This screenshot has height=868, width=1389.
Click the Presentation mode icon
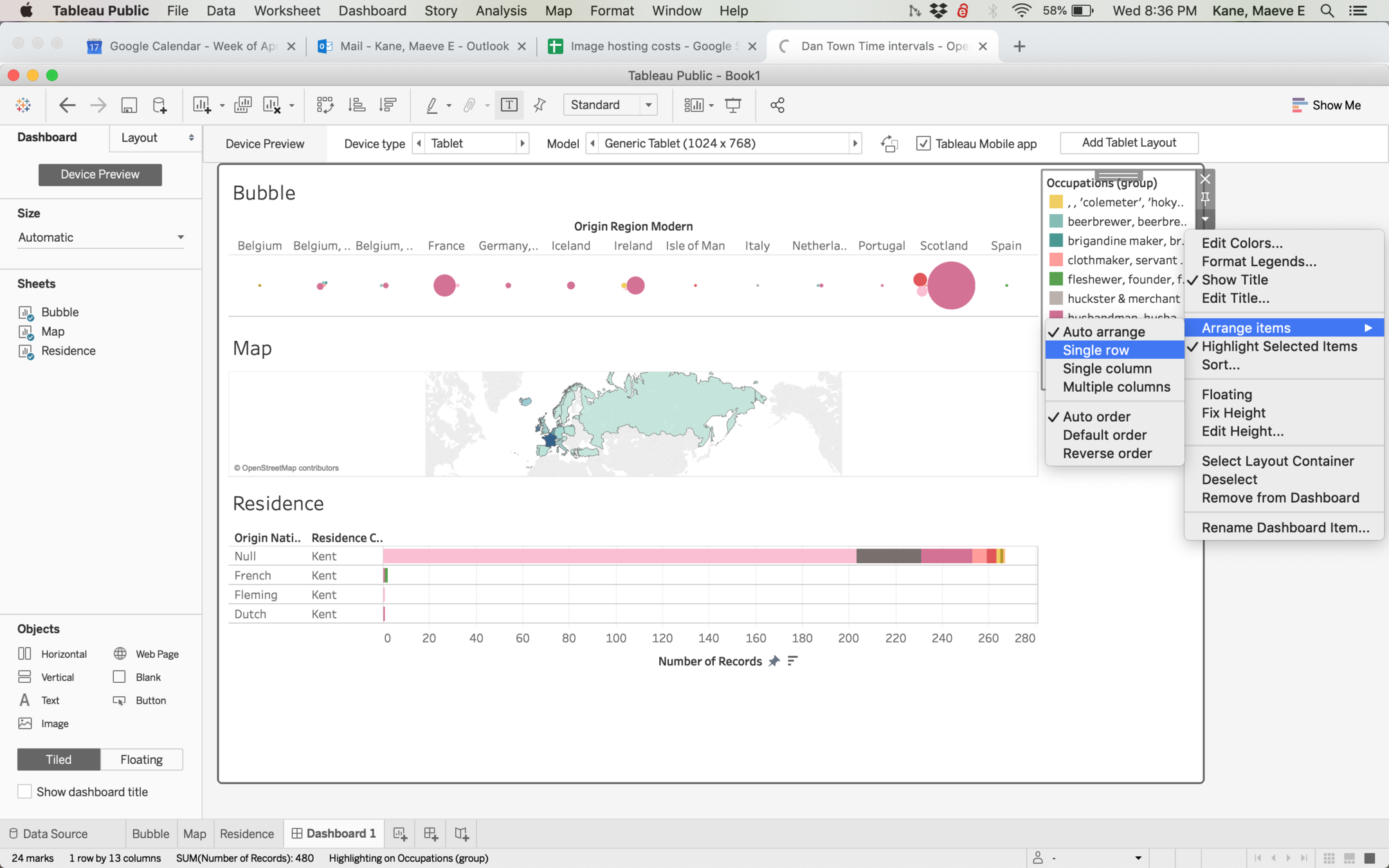pos(732,105)
